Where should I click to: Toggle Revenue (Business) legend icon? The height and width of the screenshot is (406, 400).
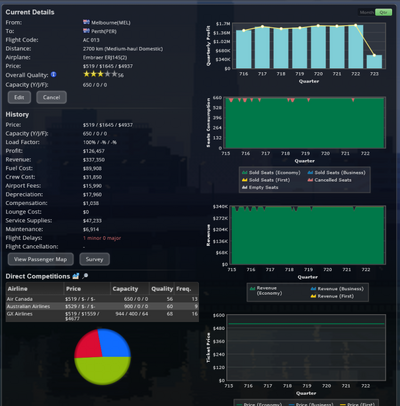point(313,289)
